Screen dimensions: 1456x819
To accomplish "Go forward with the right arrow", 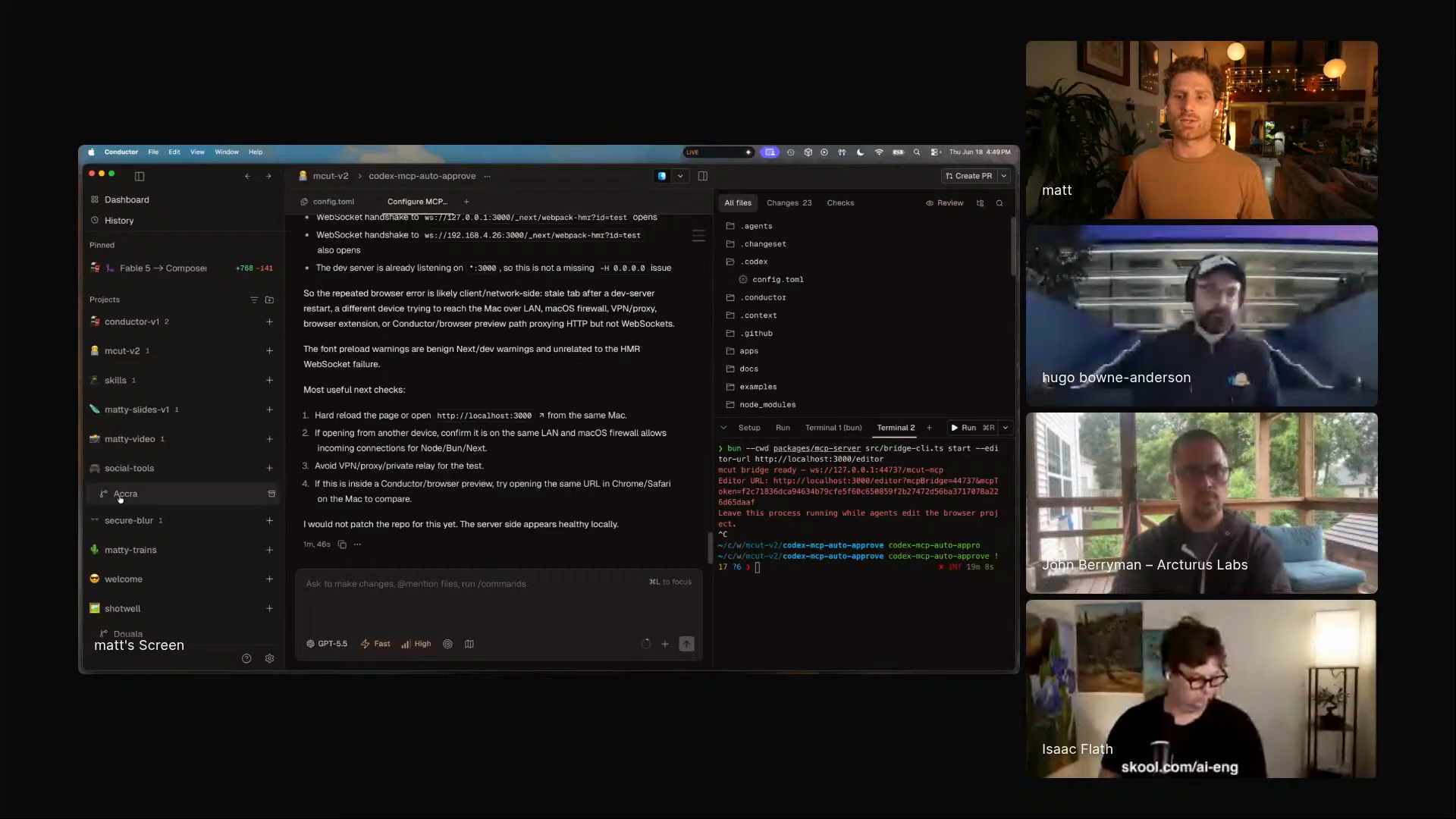I will point(268,176).
